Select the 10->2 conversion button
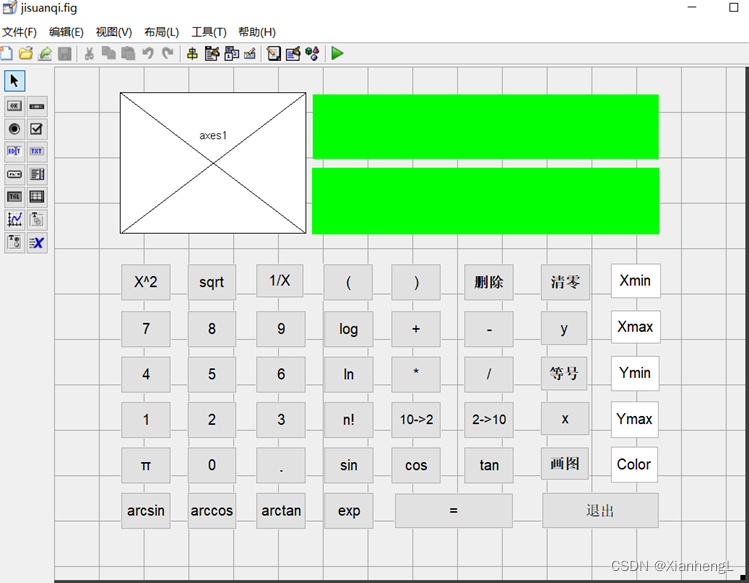 click(416, 420)
